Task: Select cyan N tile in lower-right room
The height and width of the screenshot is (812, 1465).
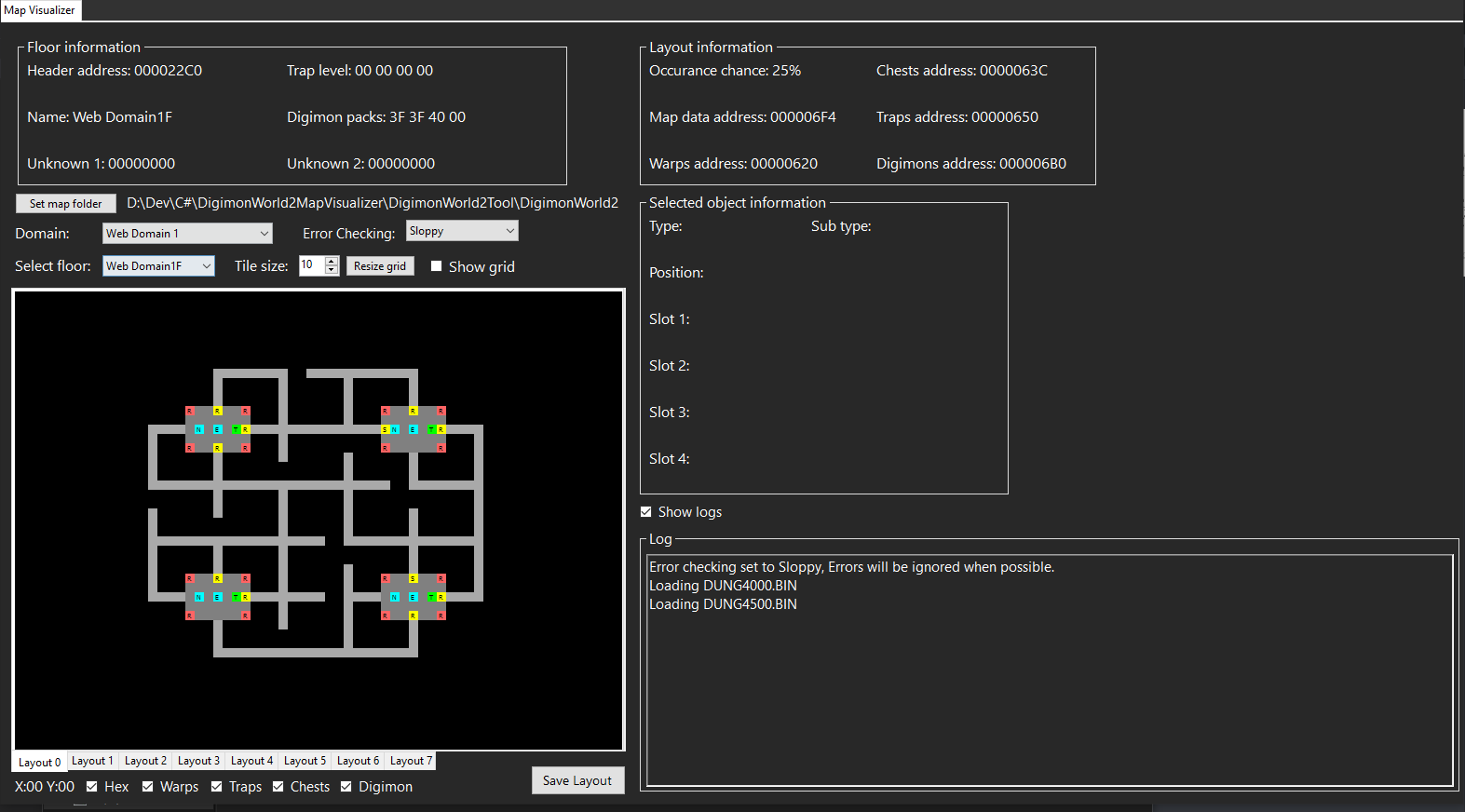Action: click(x=395, y=597)
